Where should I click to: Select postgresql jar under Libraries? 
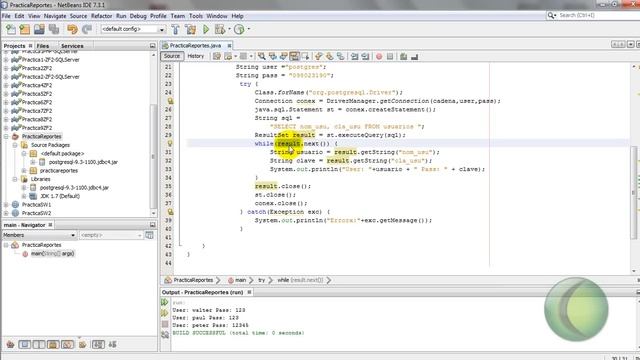[74, 188]
